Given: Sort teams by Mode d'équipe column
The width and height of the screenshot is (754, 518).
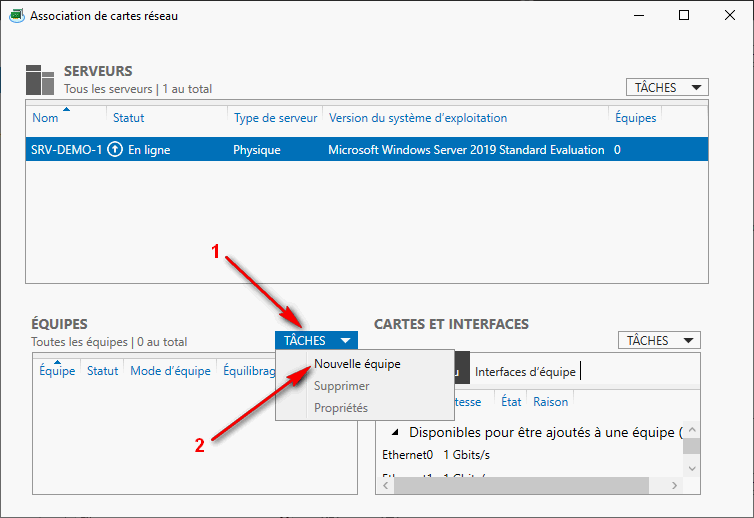Looking at the screenshot, I should coord(170,371).
